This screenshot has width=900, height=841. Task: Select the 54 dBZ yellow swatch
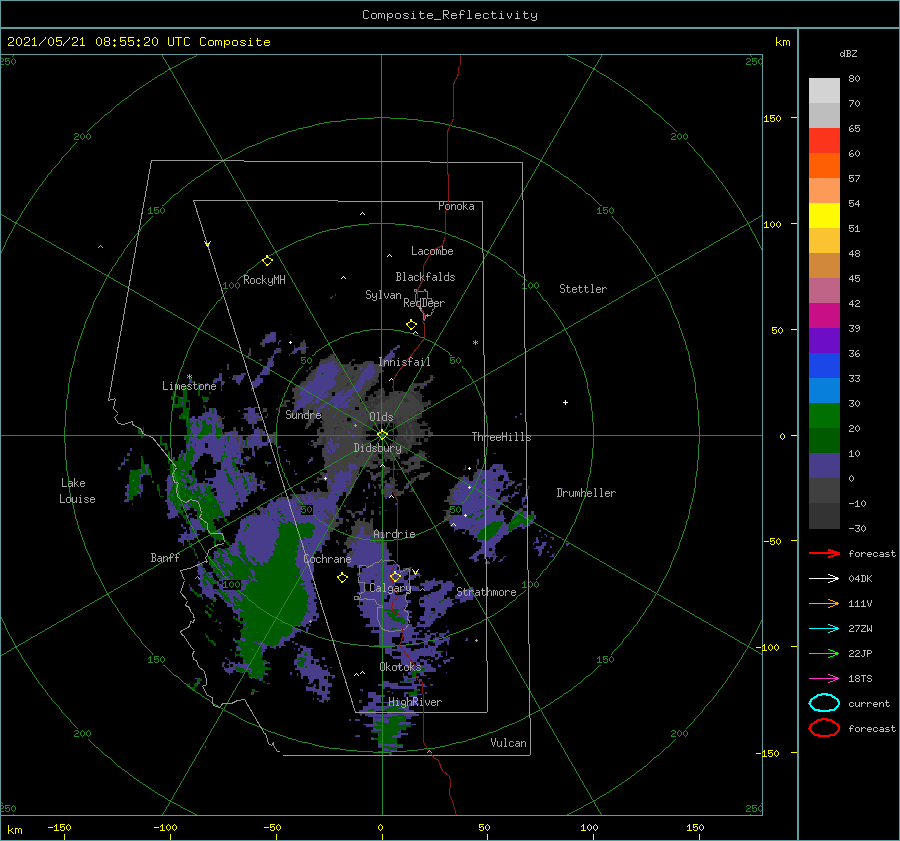pyautogui.click(x=824, y=215)
